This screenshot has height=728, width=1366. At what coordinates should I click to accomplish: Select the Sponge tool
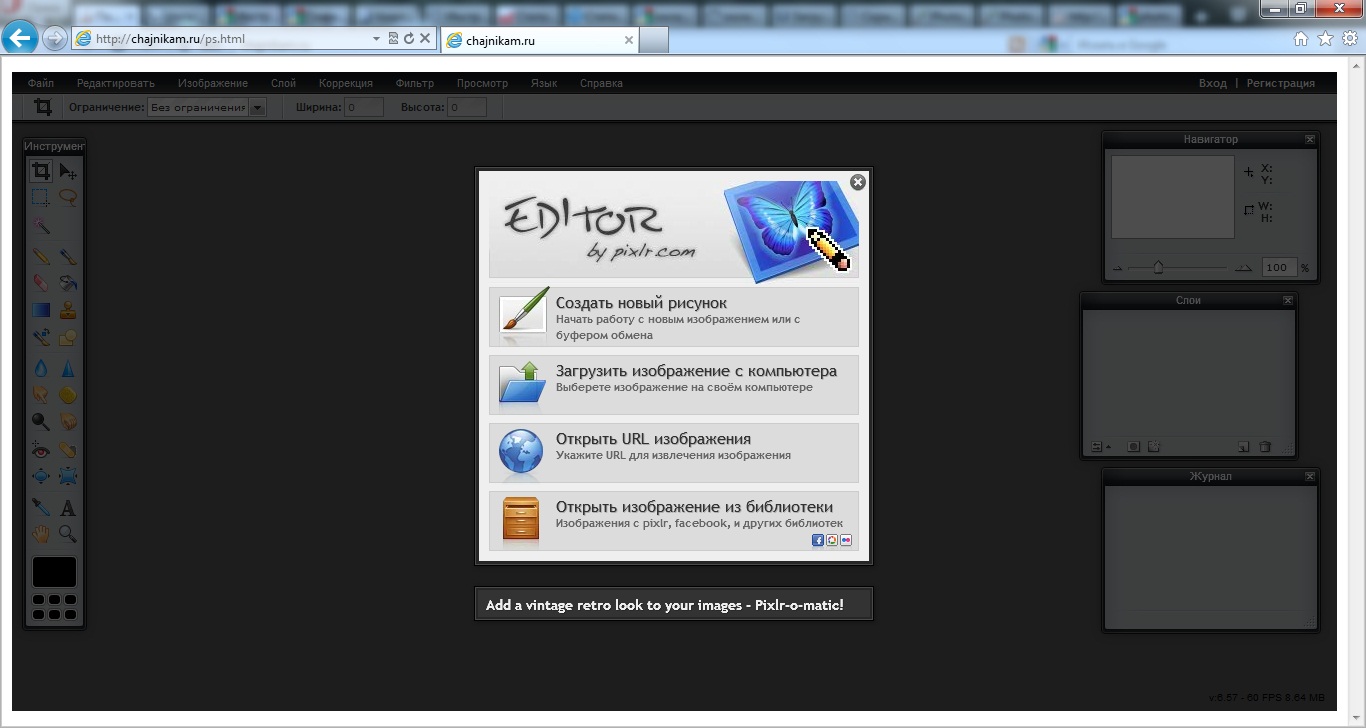coord(68,395)
